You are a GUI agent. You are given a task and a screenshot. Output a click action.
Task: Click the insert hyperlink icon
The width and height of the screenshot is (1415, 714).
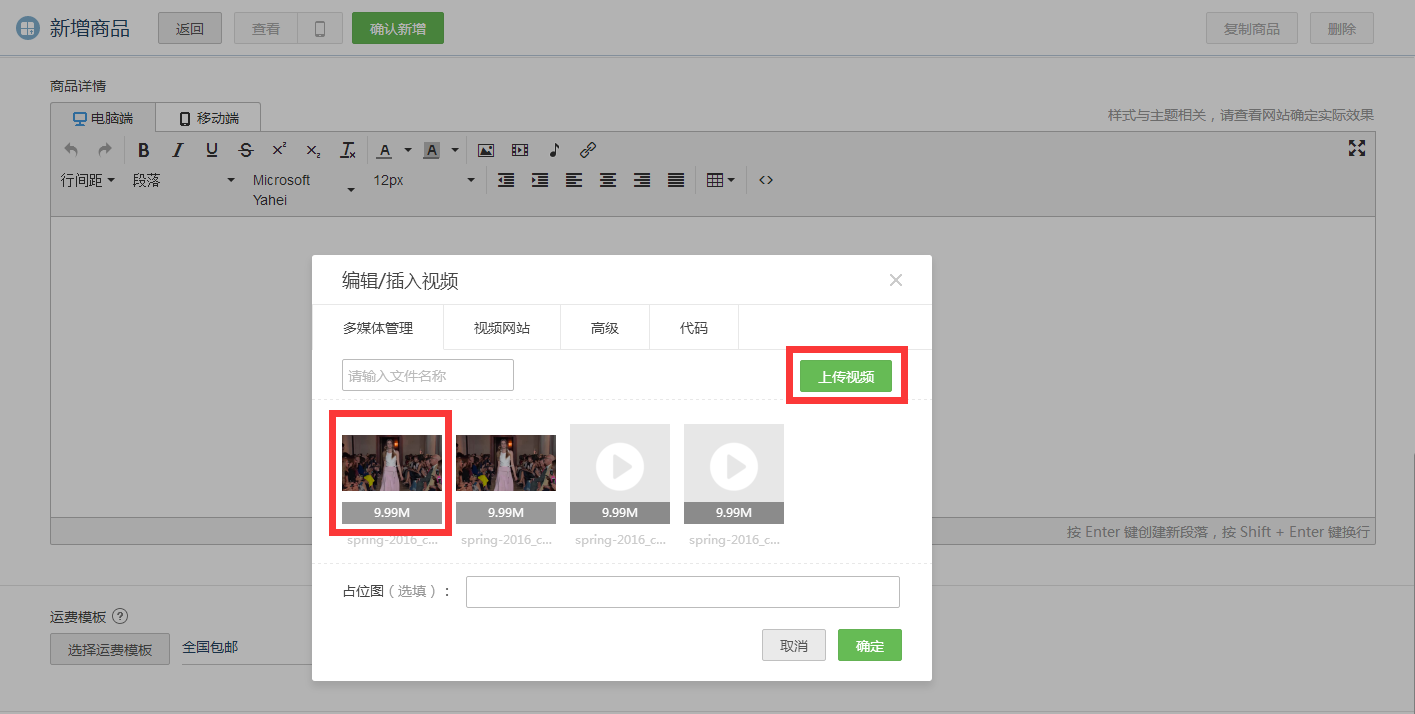[x=588, y=150]
